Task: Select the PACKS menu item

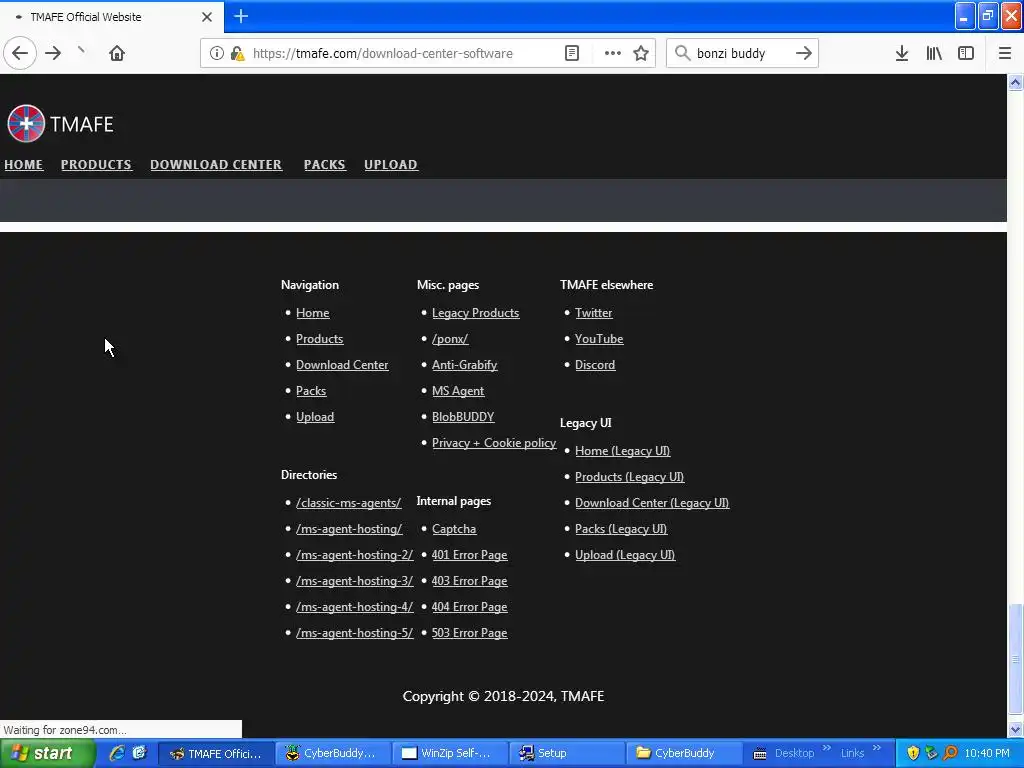Action: pyautogui.click(x=325, y=165)
